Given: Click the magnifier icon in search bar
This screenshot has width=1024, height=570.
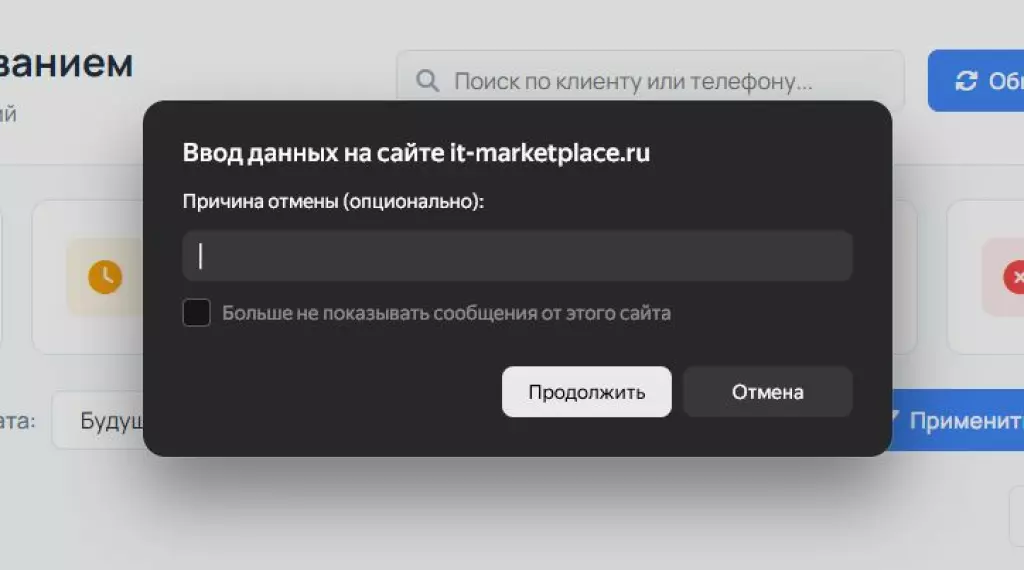Looking at the screenshot, I should click(x=427, y=81).
